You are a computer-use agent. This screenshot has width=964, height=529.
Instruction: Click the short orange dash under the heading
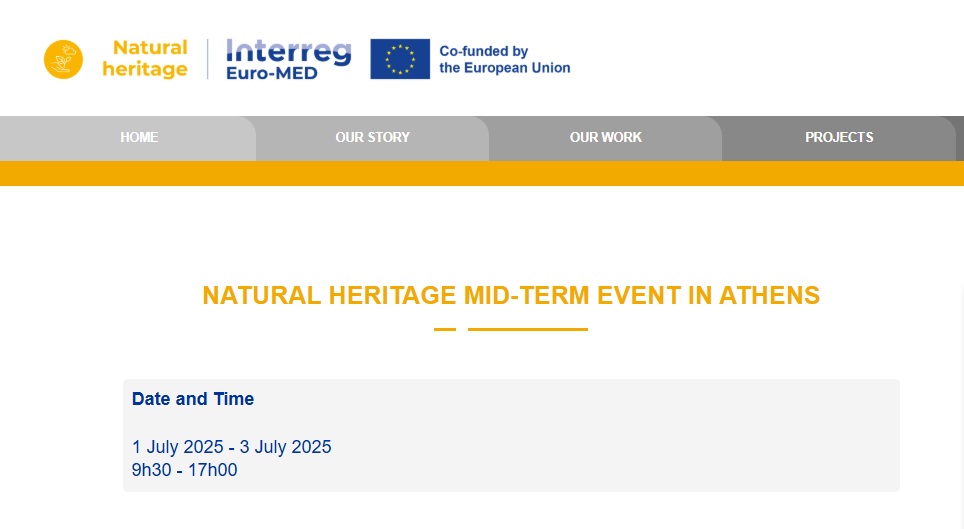click(x=445, y=329)
